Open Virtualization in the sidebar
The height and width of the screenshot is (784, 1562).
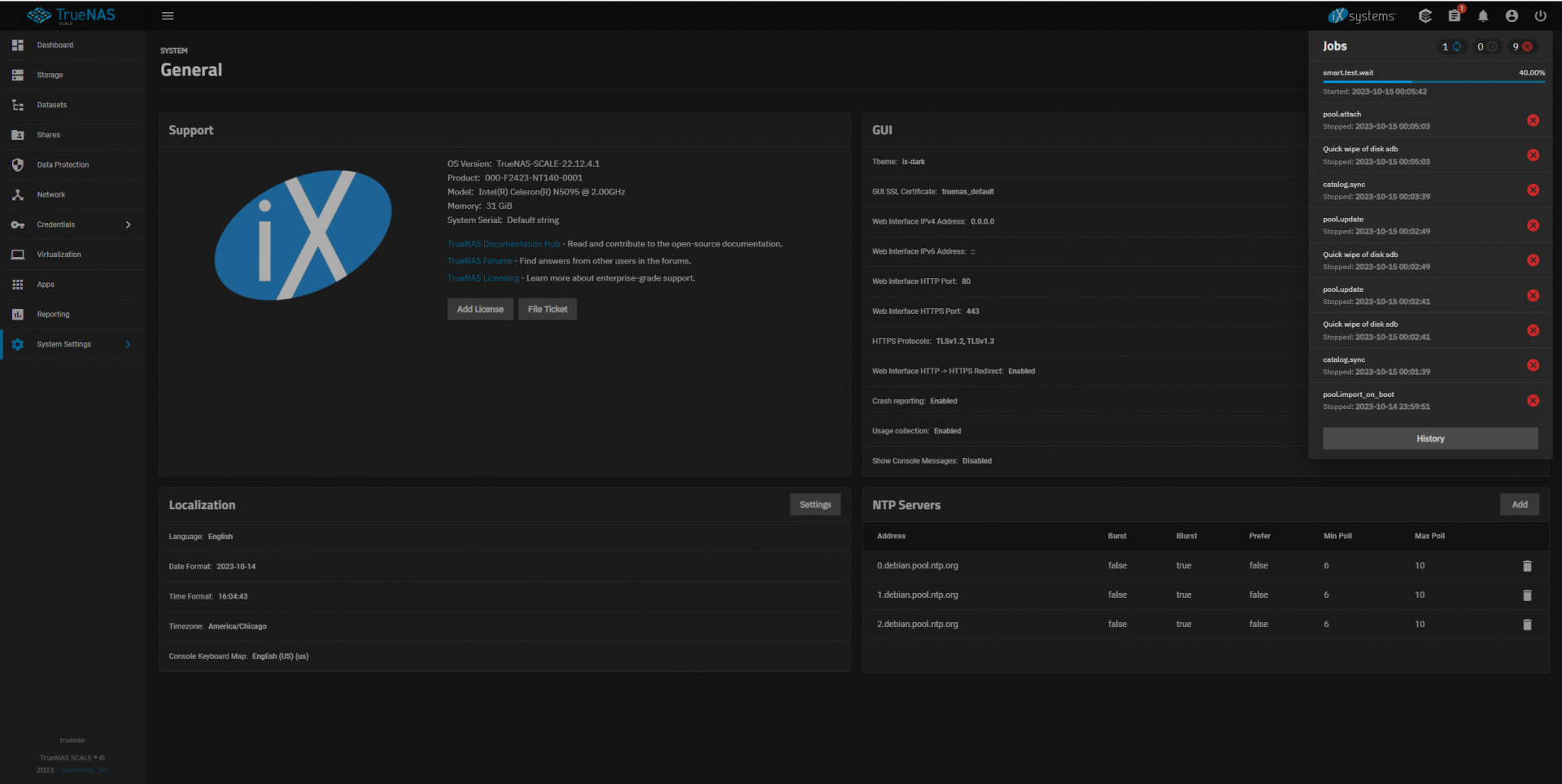tap(72, 255)
